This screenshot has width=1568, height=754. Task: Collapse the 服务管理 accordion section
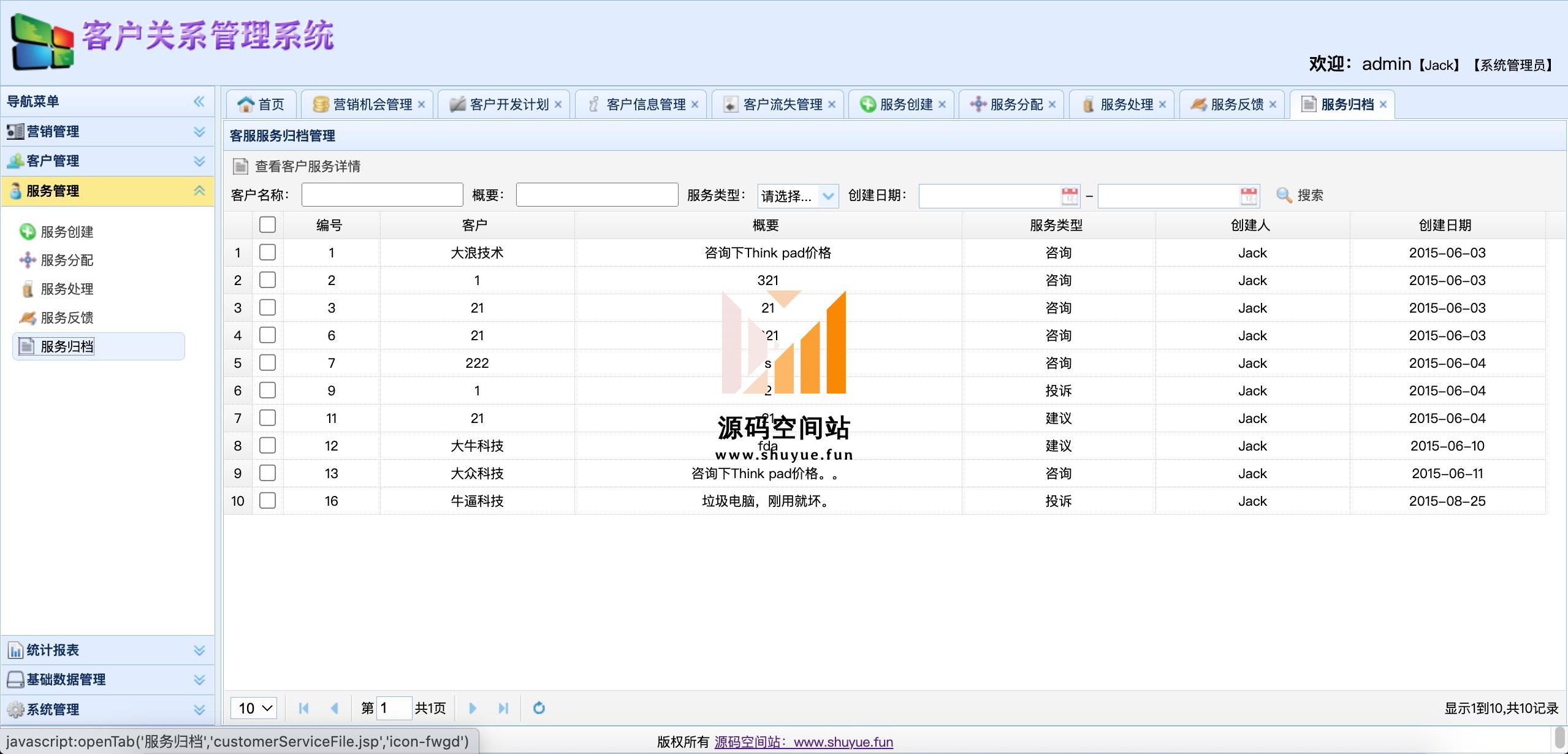coord(199,191)
